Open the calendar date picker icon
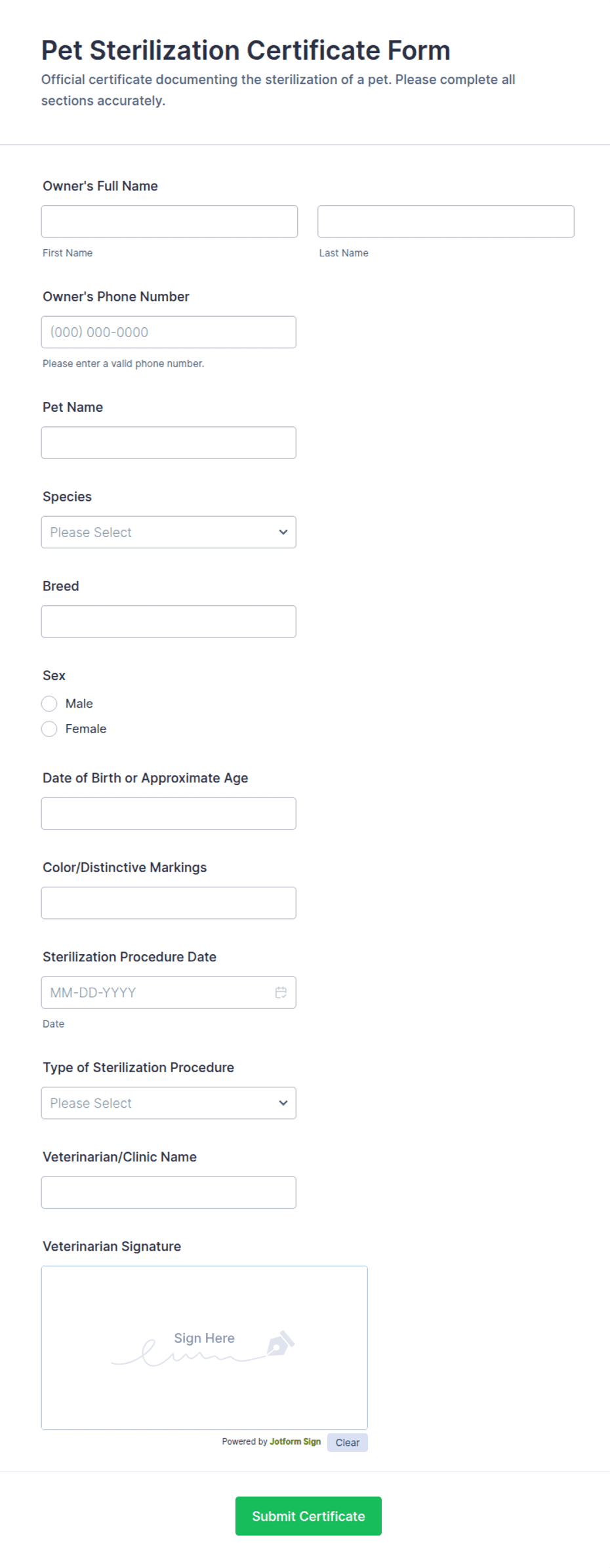 pos(281,992)
